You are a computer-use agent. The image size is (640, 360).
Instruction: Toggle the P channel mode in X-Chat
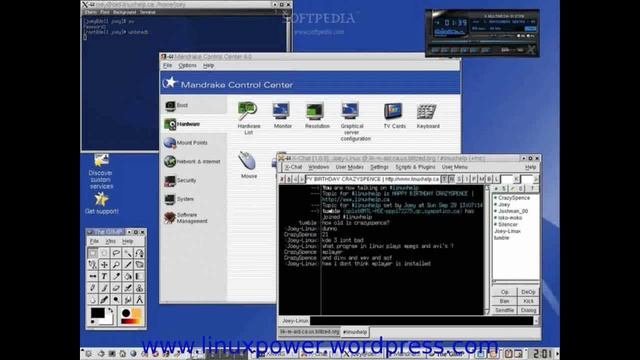click(474, 179)
